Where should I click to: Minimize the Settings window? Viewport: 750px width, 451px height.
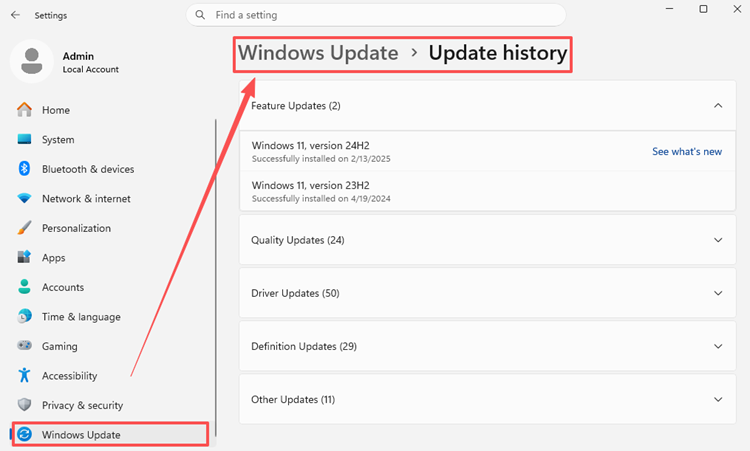click(669, 9)
